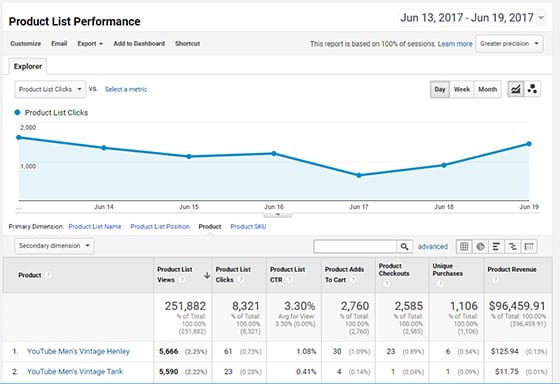Select the comparison view icon

click(x=512, y=246)
